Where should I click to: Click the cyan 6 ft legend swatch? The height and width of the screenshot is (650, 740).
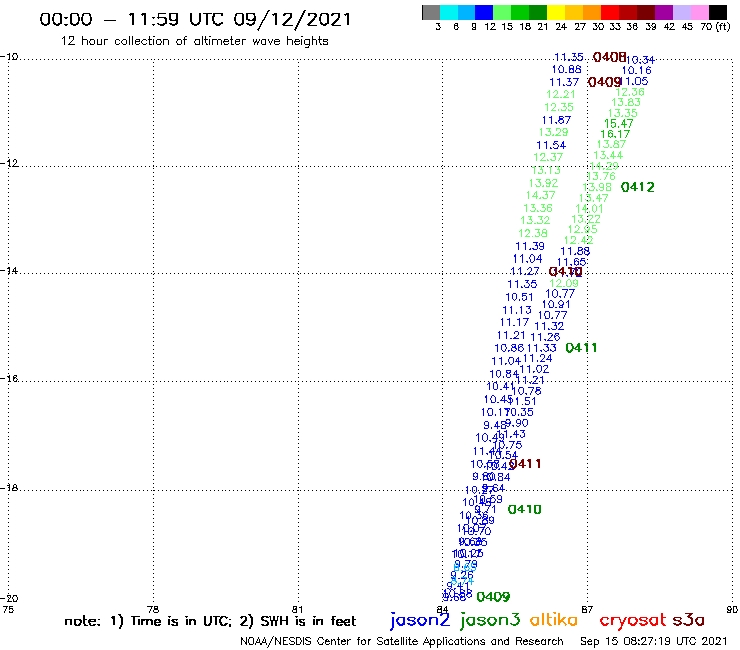pyautogui.click(x=449, y=12)
